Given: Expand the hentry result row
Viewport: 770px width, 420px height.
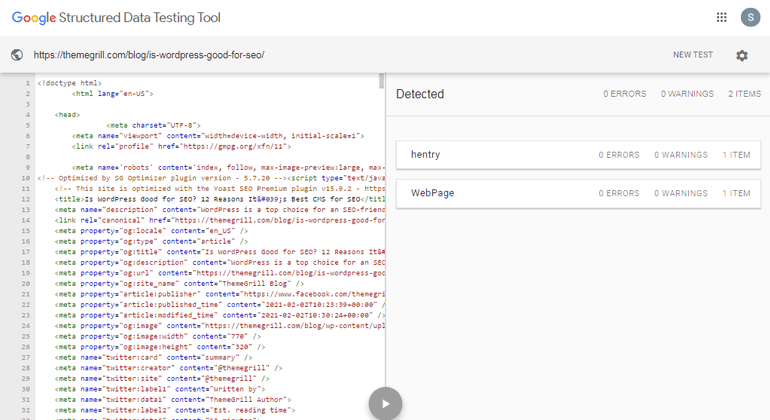Looking at the screenshot, I should click(x=578, y=155).
